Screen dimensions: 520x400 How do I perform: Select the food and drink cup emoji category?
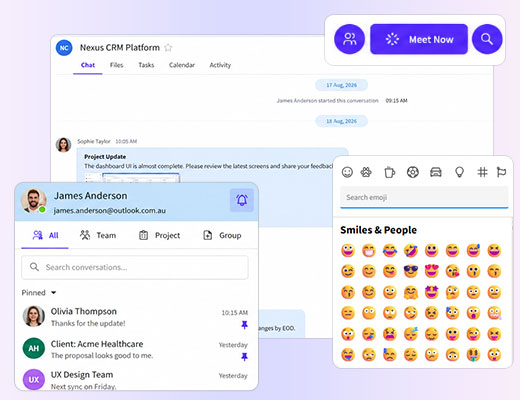tap(389, 172)
